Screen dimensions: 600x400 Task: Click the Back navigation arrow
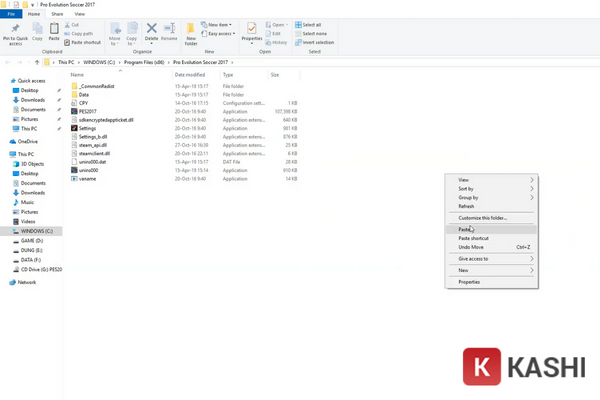point(8,62)
